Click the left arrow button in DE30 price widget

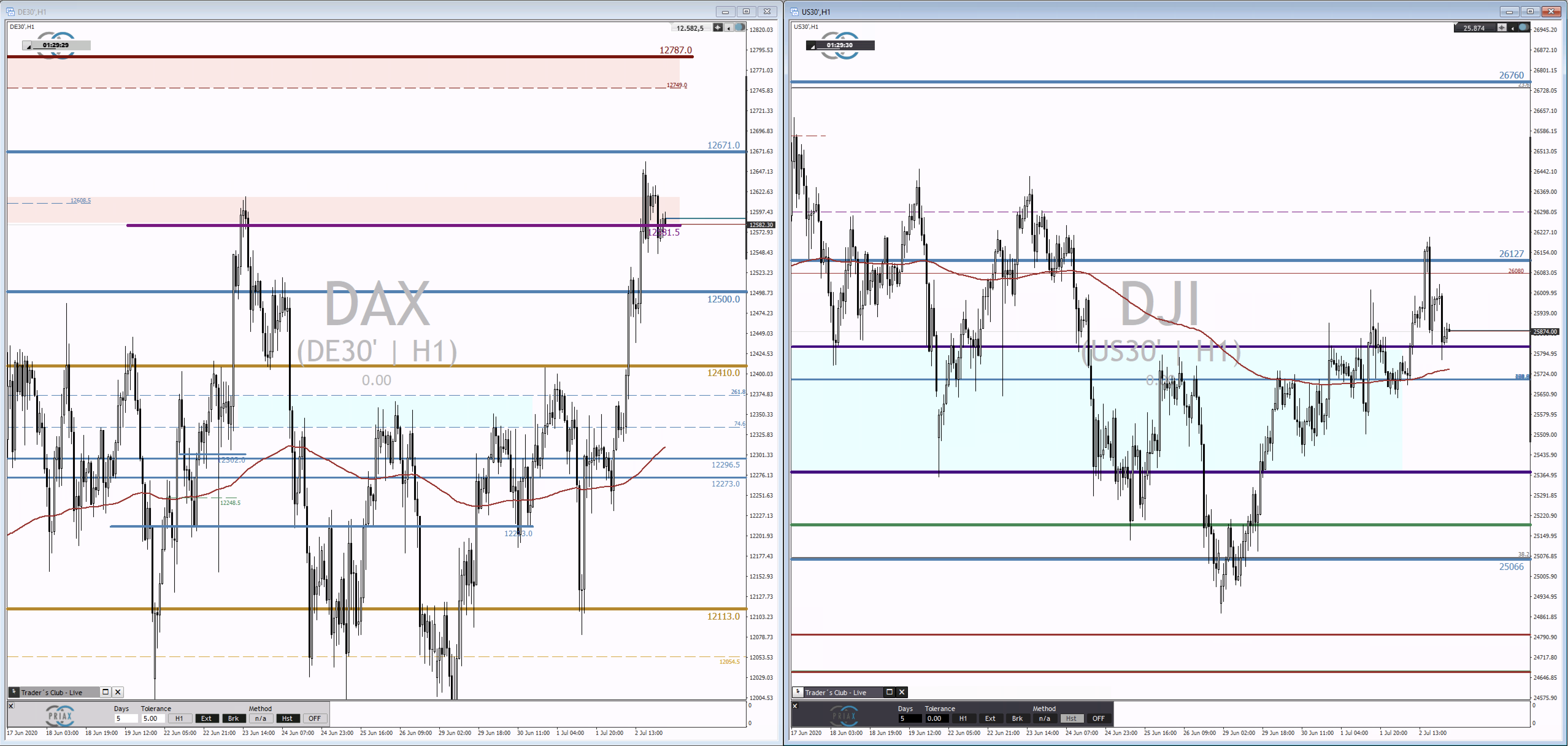(x=728, y=27)
